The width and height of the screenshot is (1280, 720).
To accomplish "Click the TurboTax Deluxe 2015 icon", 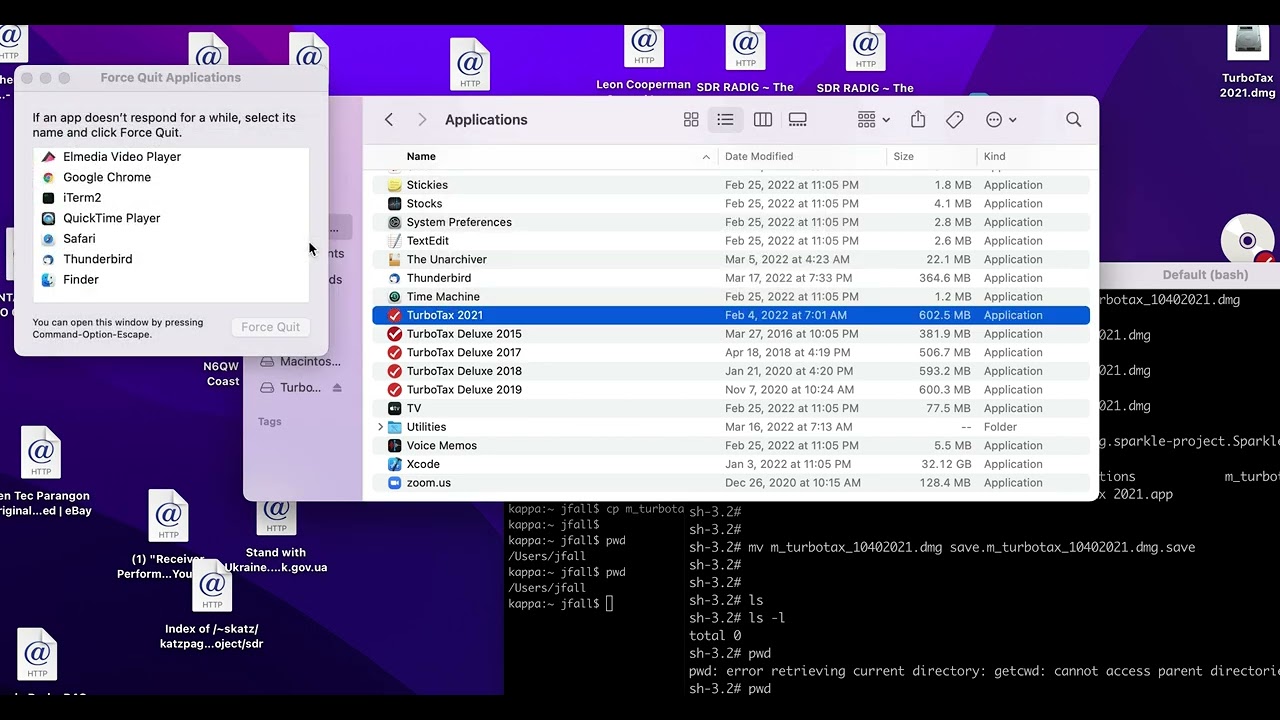I will 395,334.
